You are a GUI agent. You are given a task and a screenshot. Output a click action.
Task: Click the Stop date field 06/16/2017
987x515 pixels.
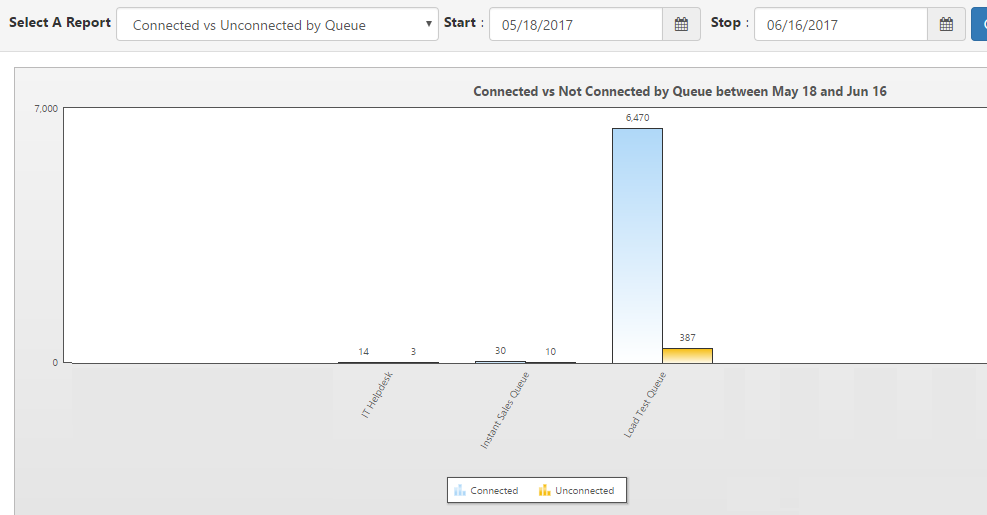click(841, 25)
